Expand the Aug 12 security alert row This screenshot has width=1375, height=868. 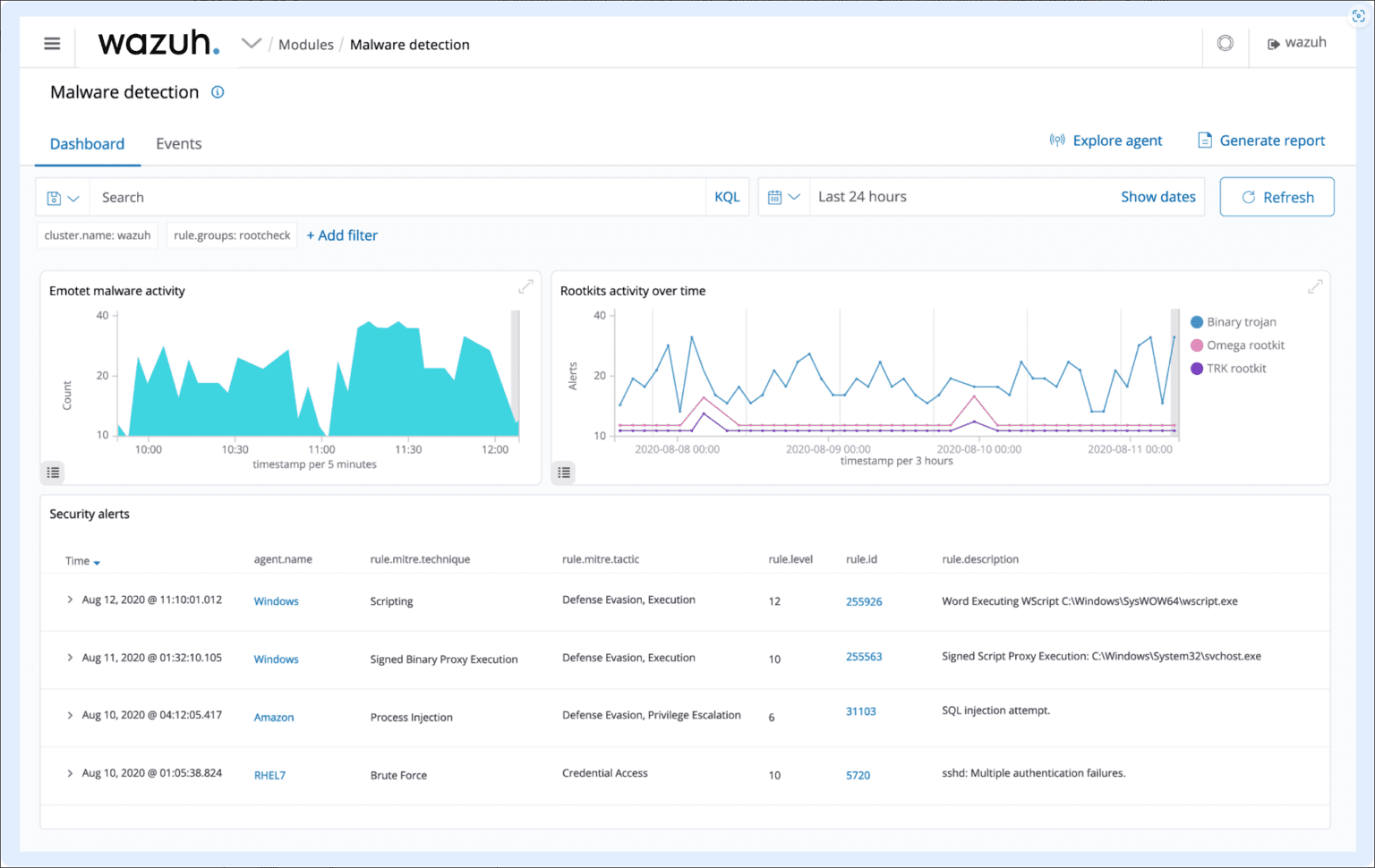[70, 600]
